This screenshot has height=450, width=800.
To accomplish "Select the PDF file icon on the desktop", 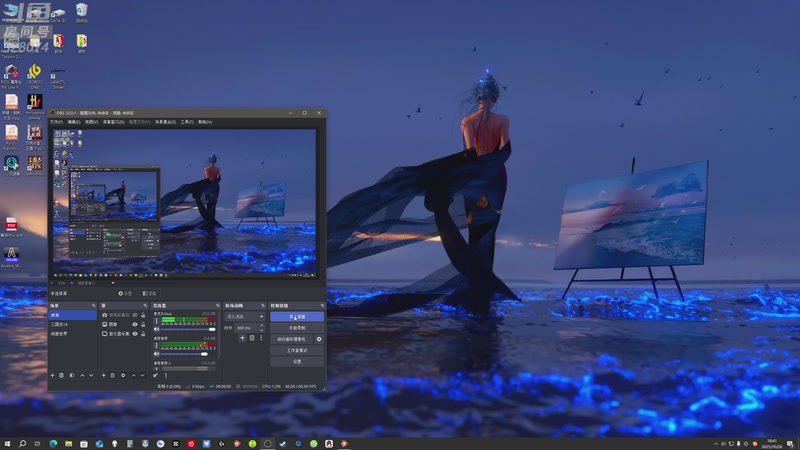I will [11, 227].
